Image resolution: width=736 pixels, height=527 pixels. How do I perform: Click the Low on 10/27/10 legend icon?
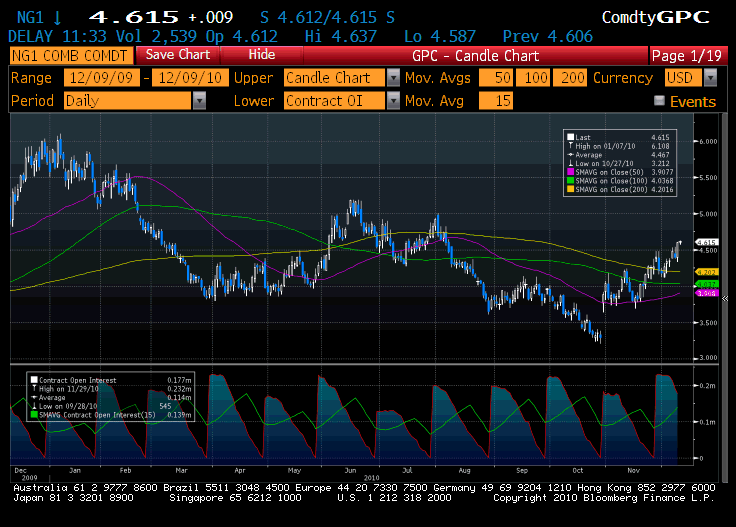pos(570,163)
